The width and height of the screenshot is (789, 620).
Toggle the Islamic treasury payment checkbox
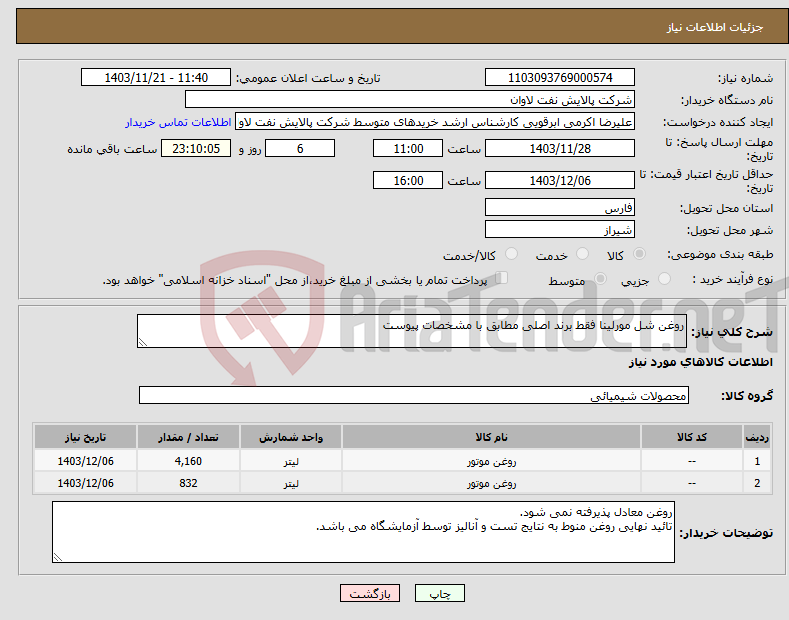501,278
